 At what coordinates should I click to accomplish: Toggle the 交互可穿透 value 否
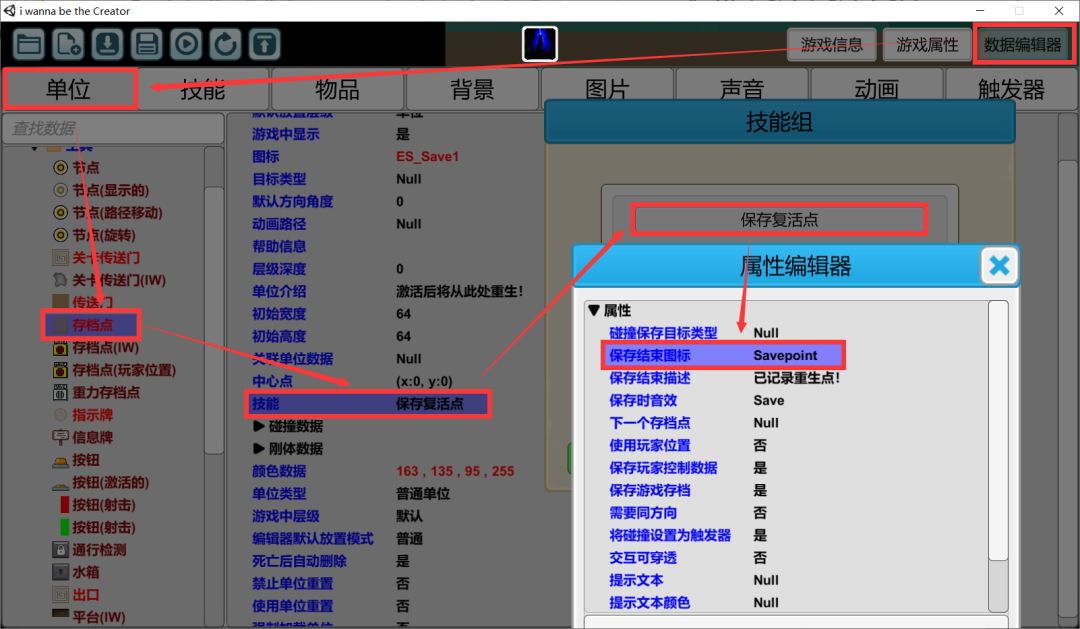point(760,558)
